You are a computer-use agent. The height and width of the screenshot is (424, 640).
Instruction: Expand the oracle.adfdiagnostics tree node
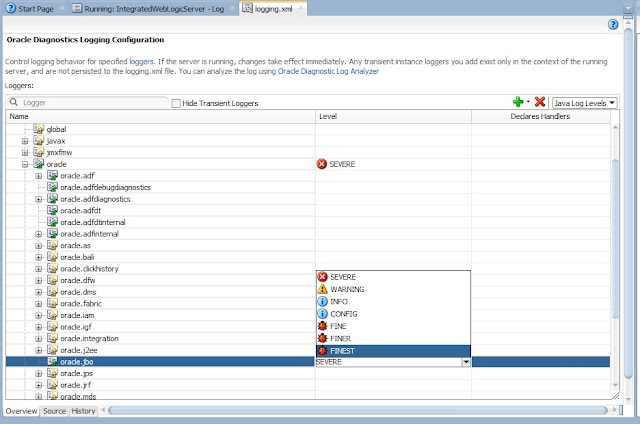pos(39,199)
